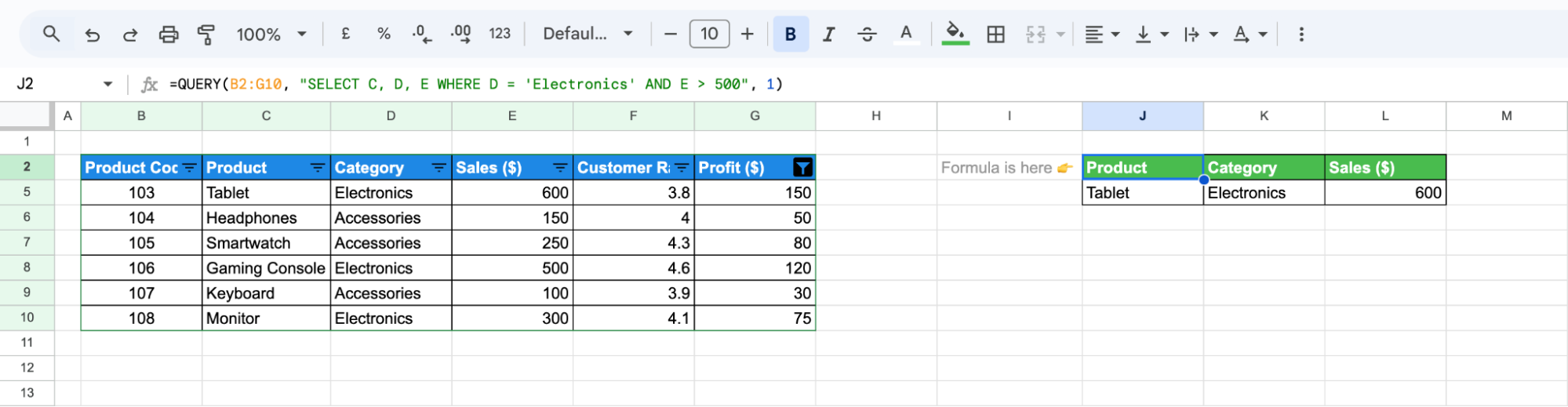Click the Tablet cell in column C
Screen dimensions: 1568x407
click(266, 193)
